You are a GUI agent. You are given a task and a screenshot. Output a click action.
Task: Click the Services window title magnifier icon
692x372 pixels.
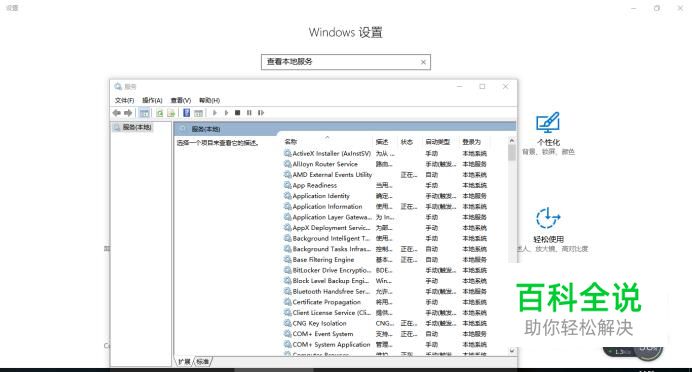click(x=118, y=86)
